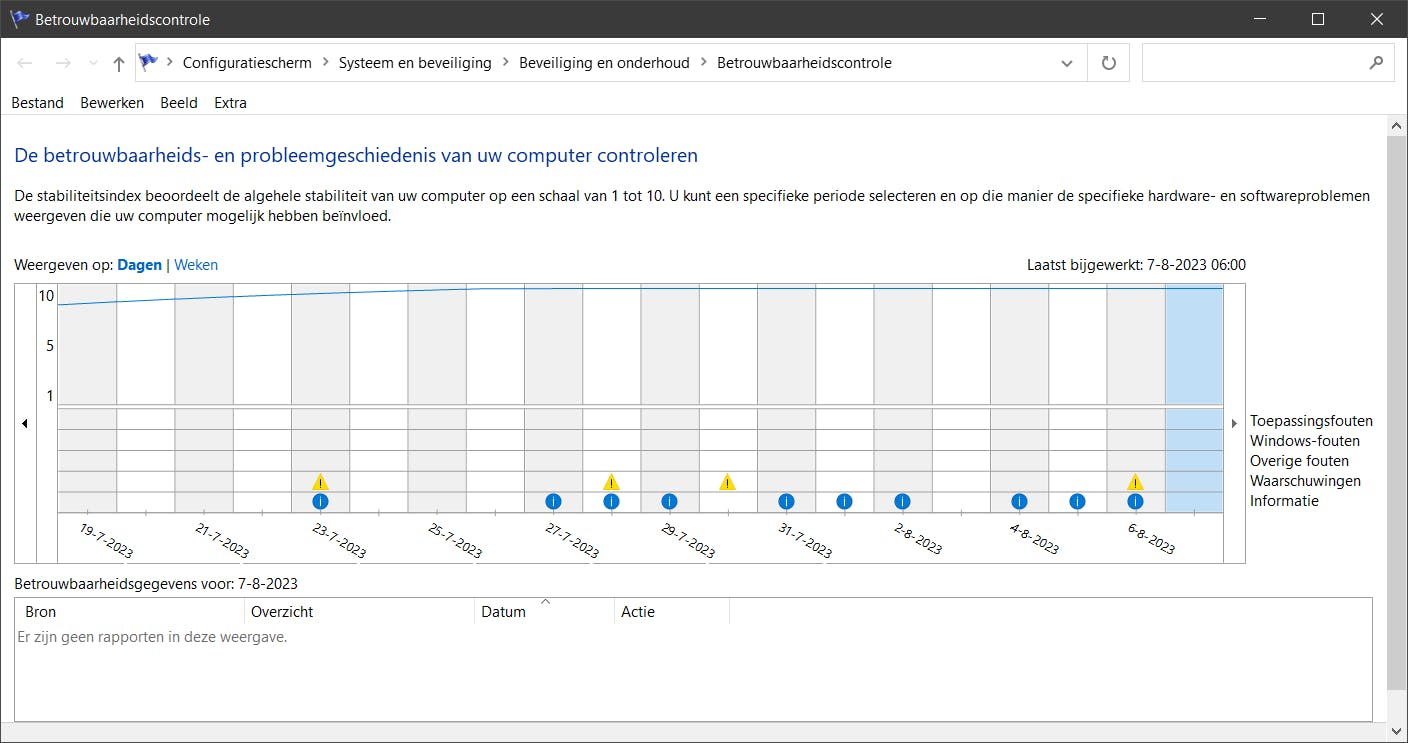1408x743 pixels.
Task: Open the address bar history dropdown
Action: (1066, 63)
